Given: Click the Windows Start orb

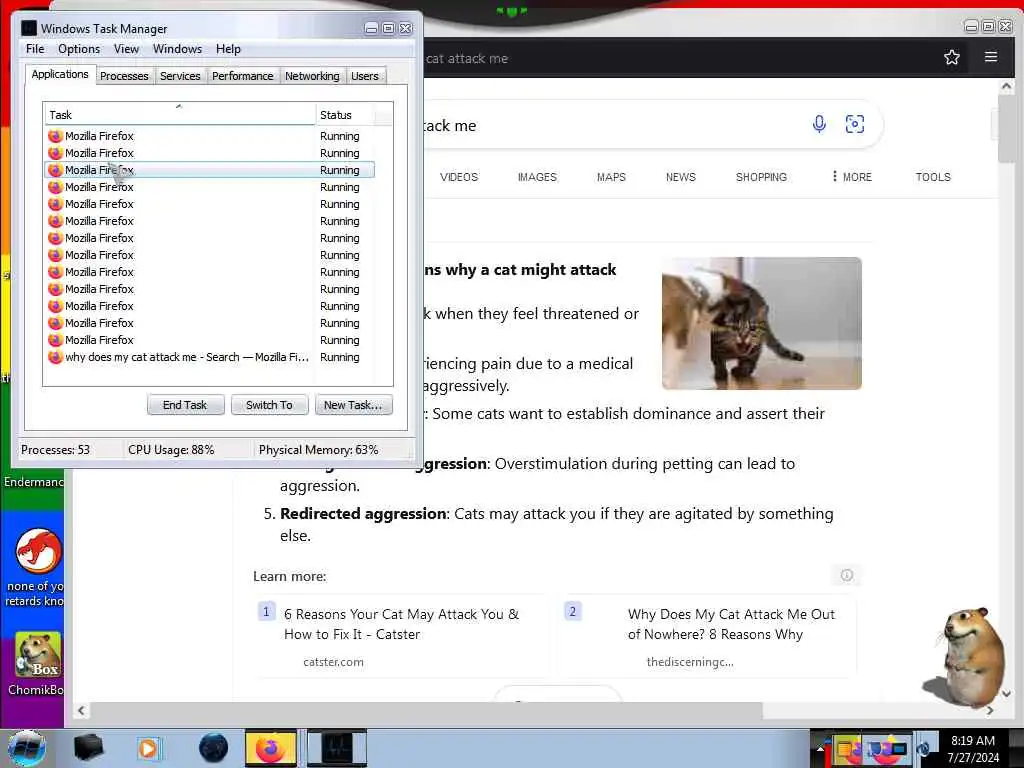Looking at the screenshot, I should pos(27,748).
